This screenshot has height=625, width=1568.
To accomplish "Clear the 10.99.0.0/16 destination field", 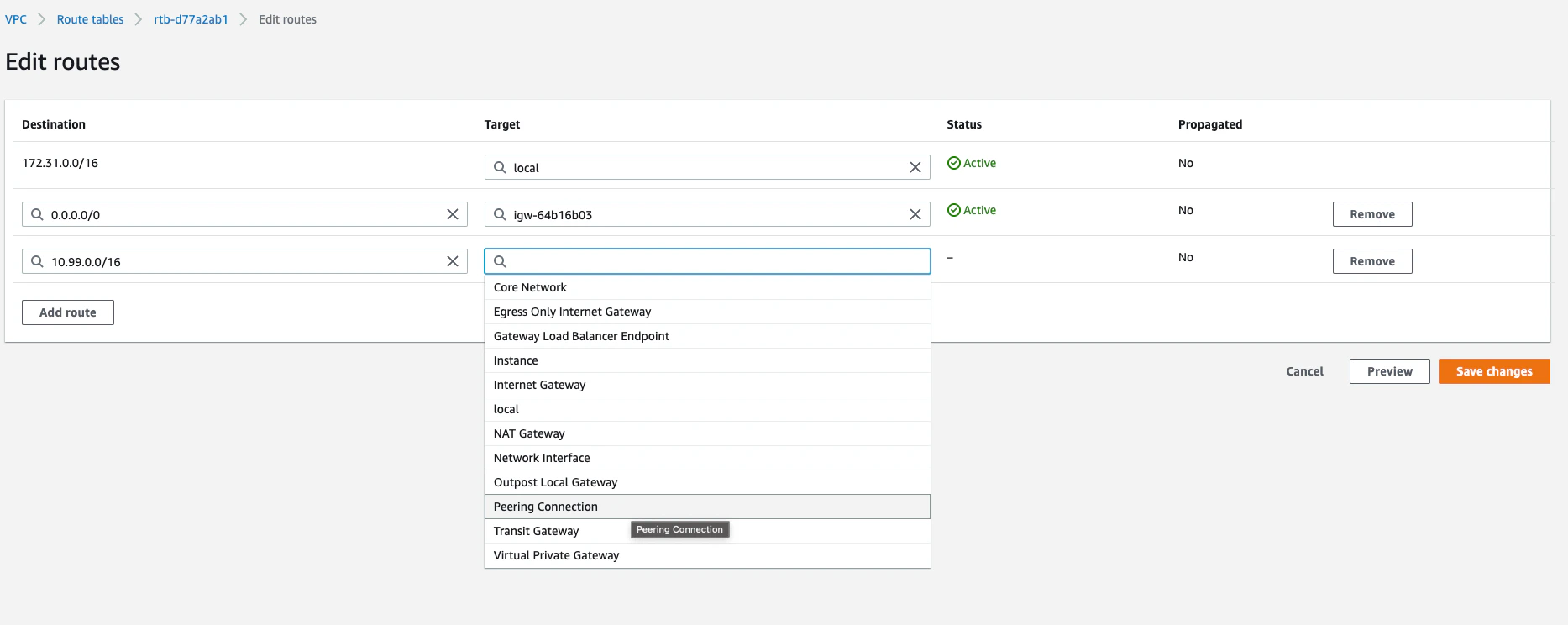I will [453, 261].
